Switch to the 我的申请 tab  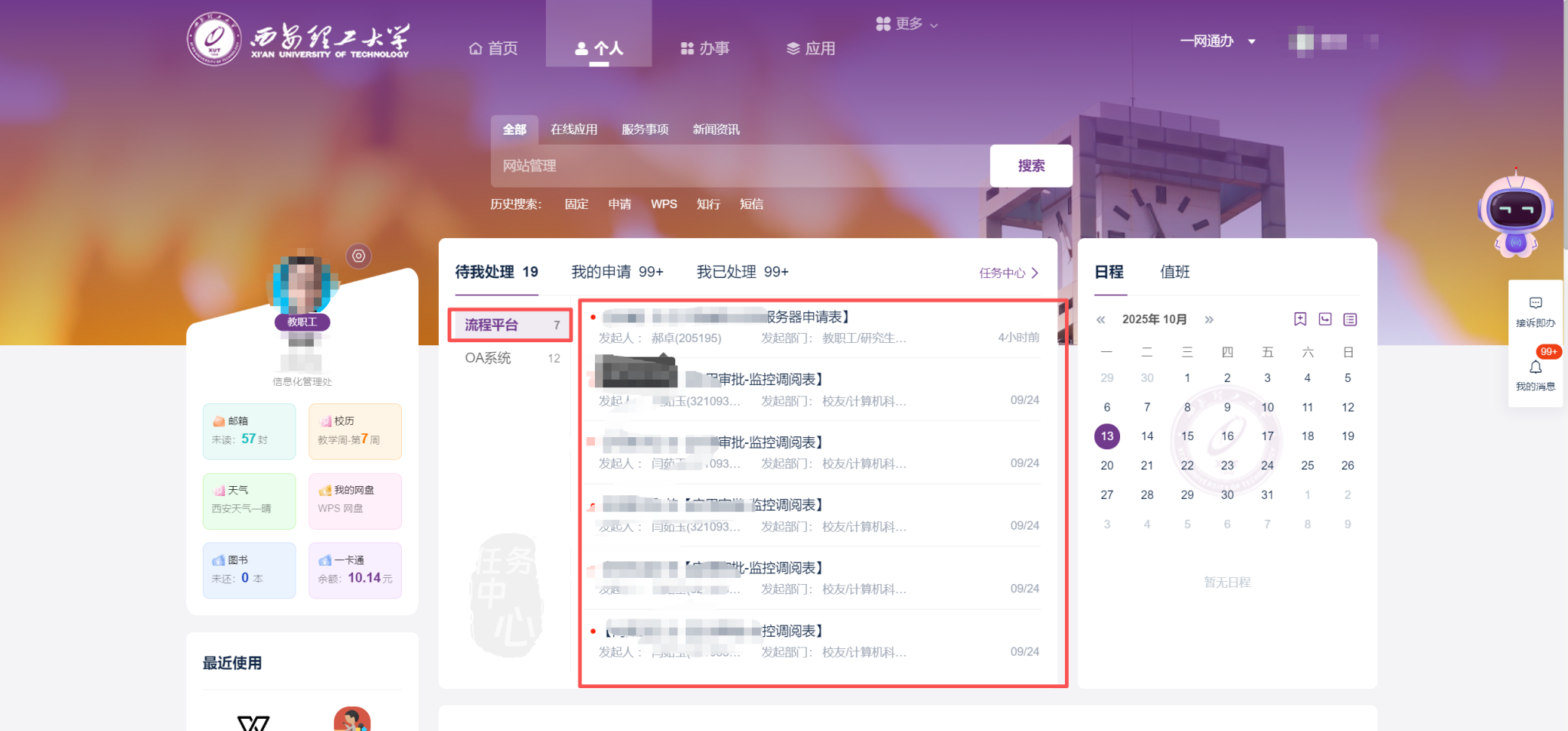(x=617, y=272)
